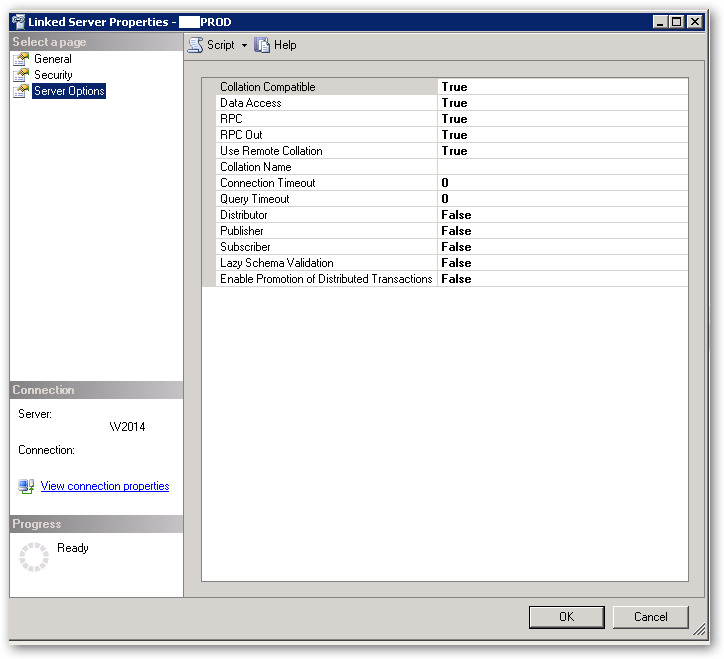Viewport: 724px width, 659px height.
Task: Click the Query Timeout value field
Action: [562, 199]
